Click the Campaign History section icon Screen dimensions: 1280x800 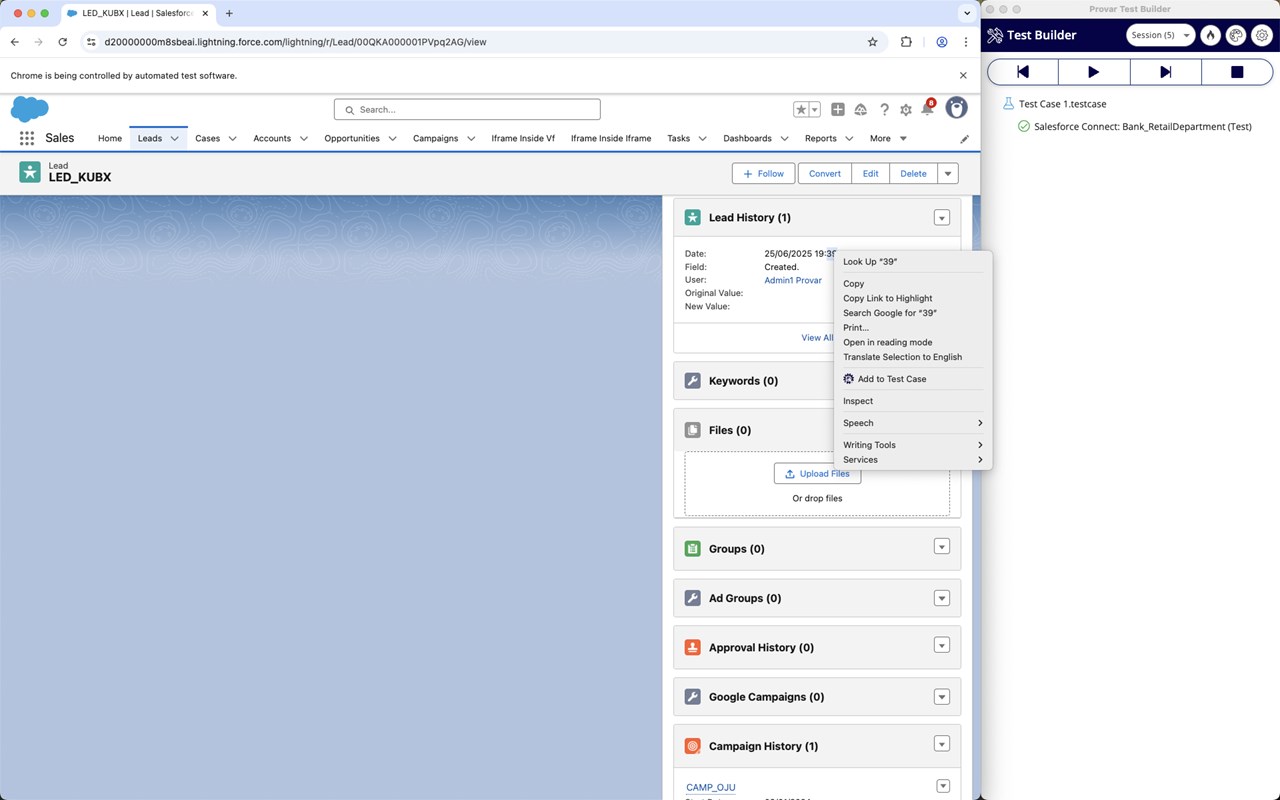692,746
